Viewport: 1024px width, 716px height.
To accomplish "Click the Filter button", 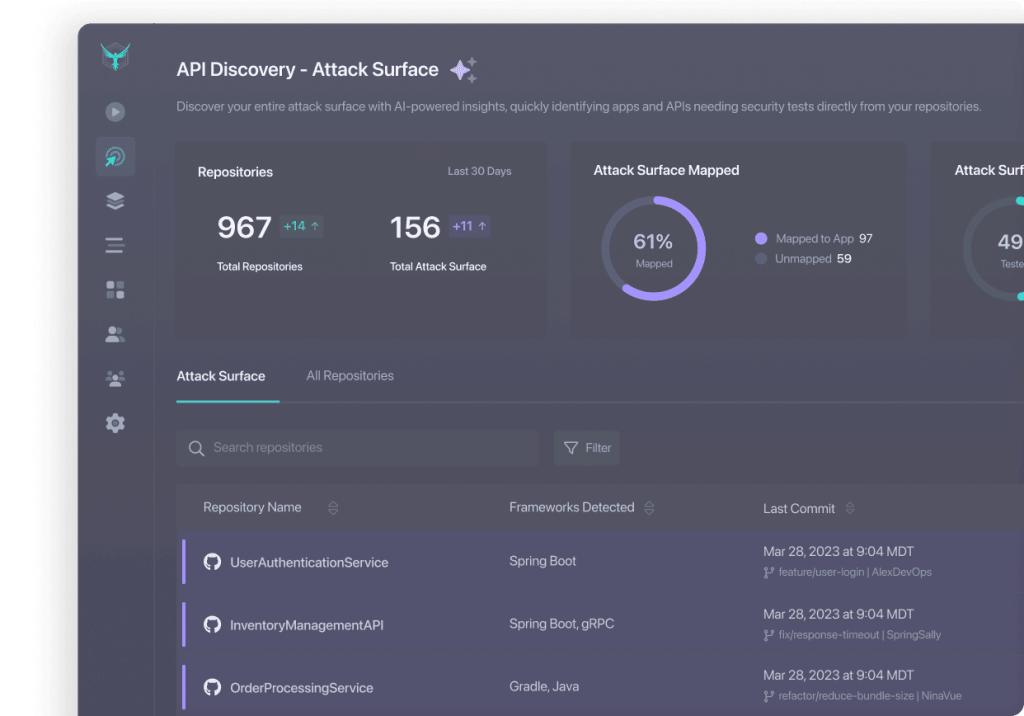I will tap(587, 448).
